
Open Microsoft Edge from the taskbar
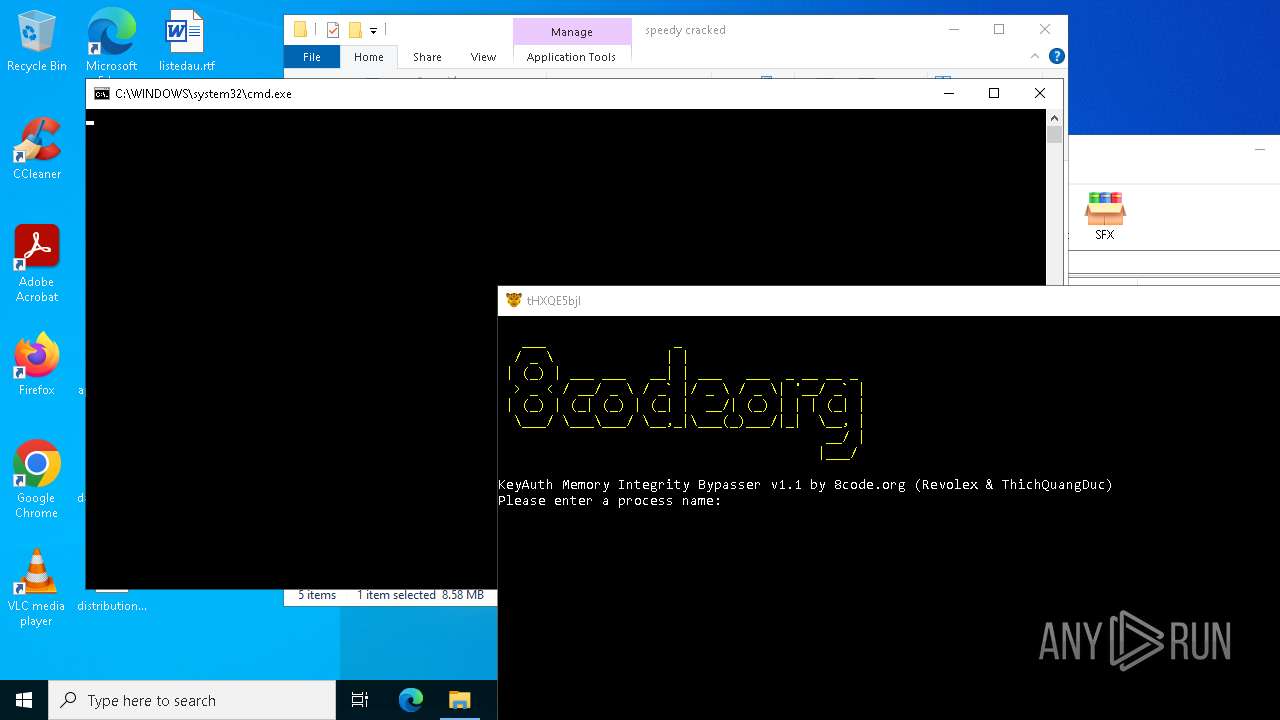coord(411,700)
